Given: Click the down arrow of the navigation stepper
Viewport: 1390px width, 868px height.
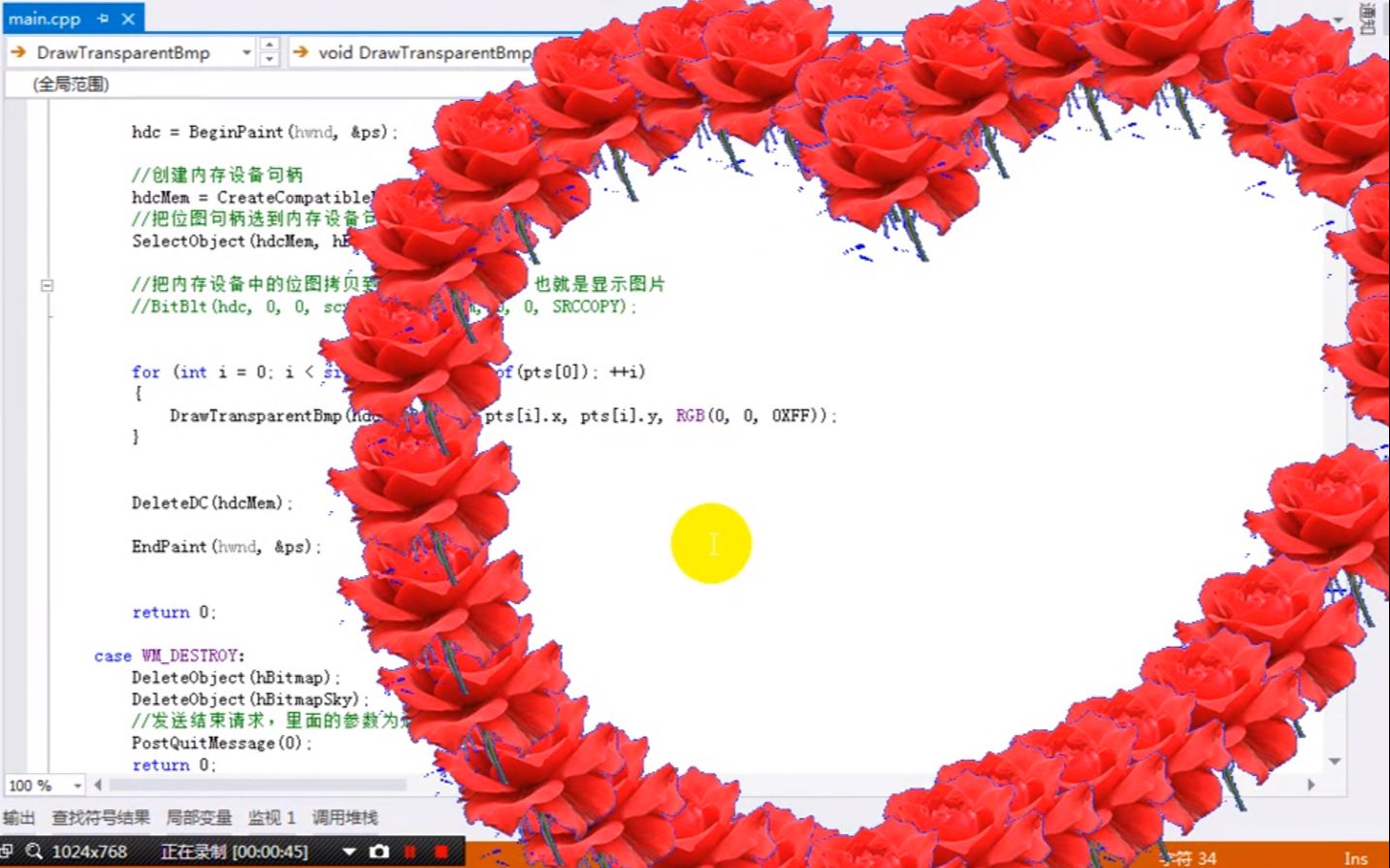Looking at the screenshot, I should (270, 59).
